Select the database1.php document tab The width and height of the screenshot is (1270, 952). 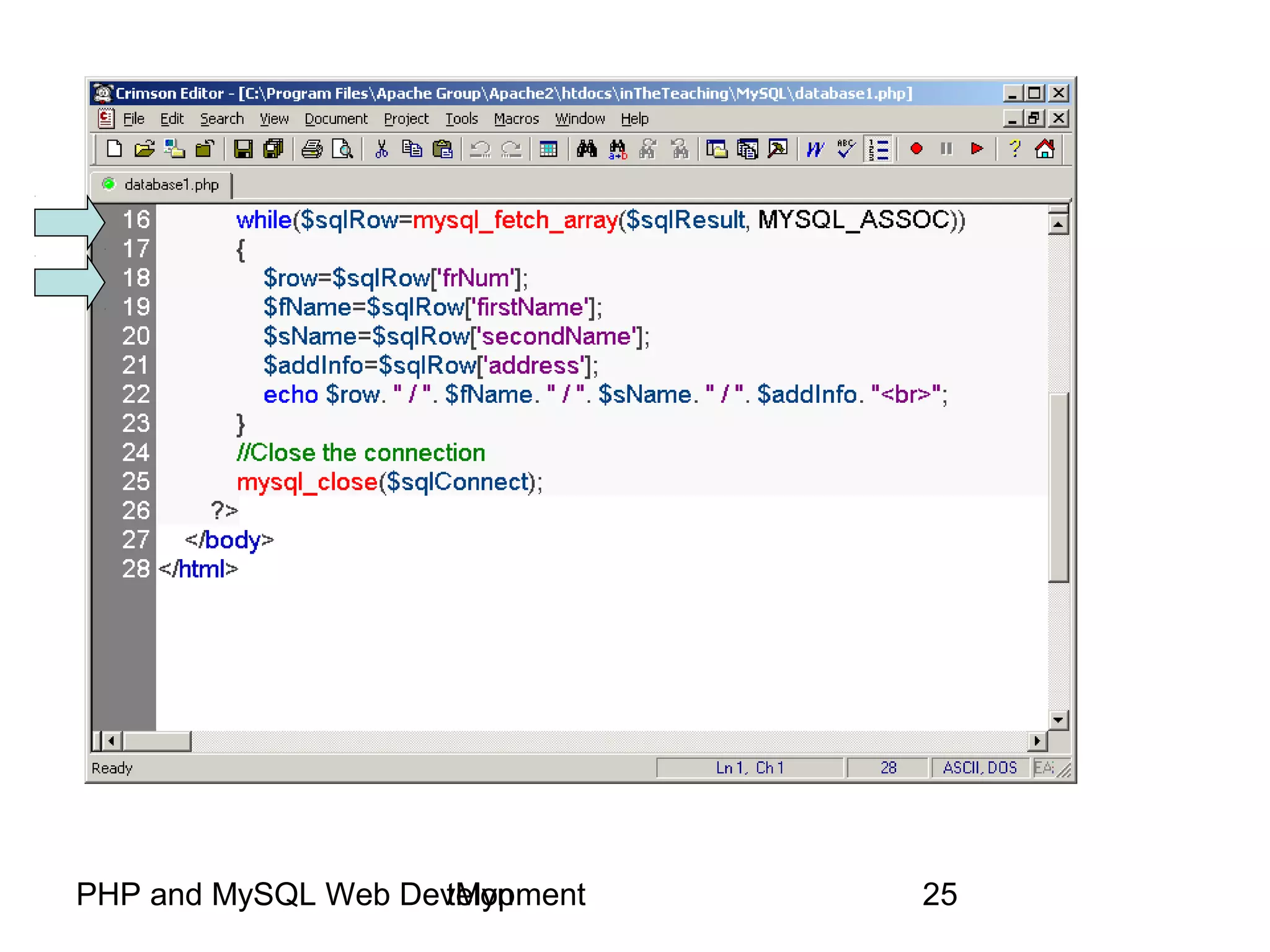[x=161, y=185]
